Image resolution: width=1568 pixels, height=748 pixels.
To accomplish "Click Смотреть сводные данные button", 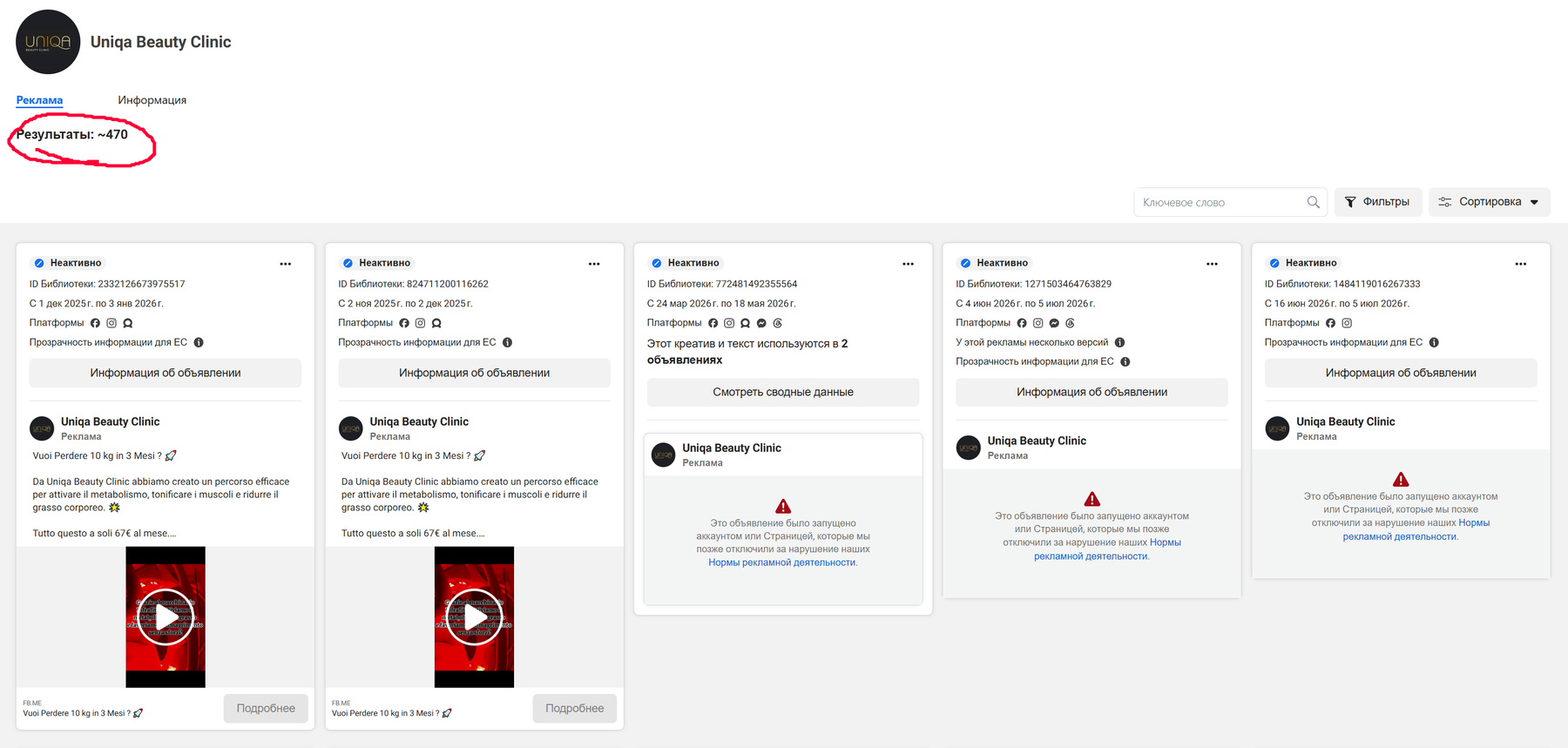I will (x=783, y=392).
